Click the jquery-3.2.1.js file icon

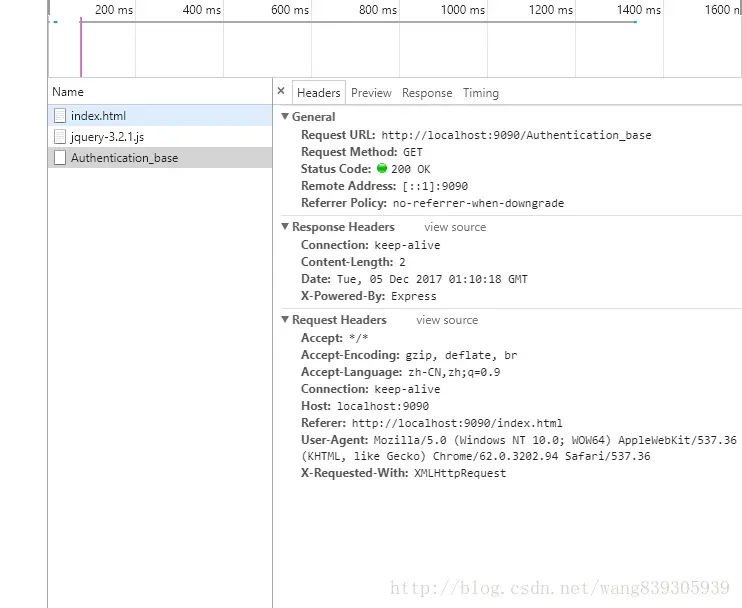tap(60, 137)
